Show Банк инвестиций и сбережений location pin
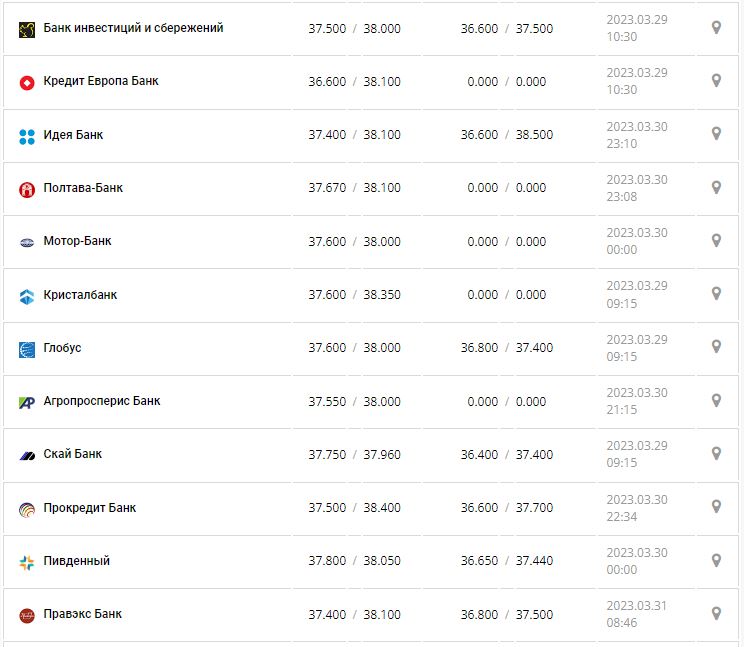 pyautogui.click(x=716, y=27)
